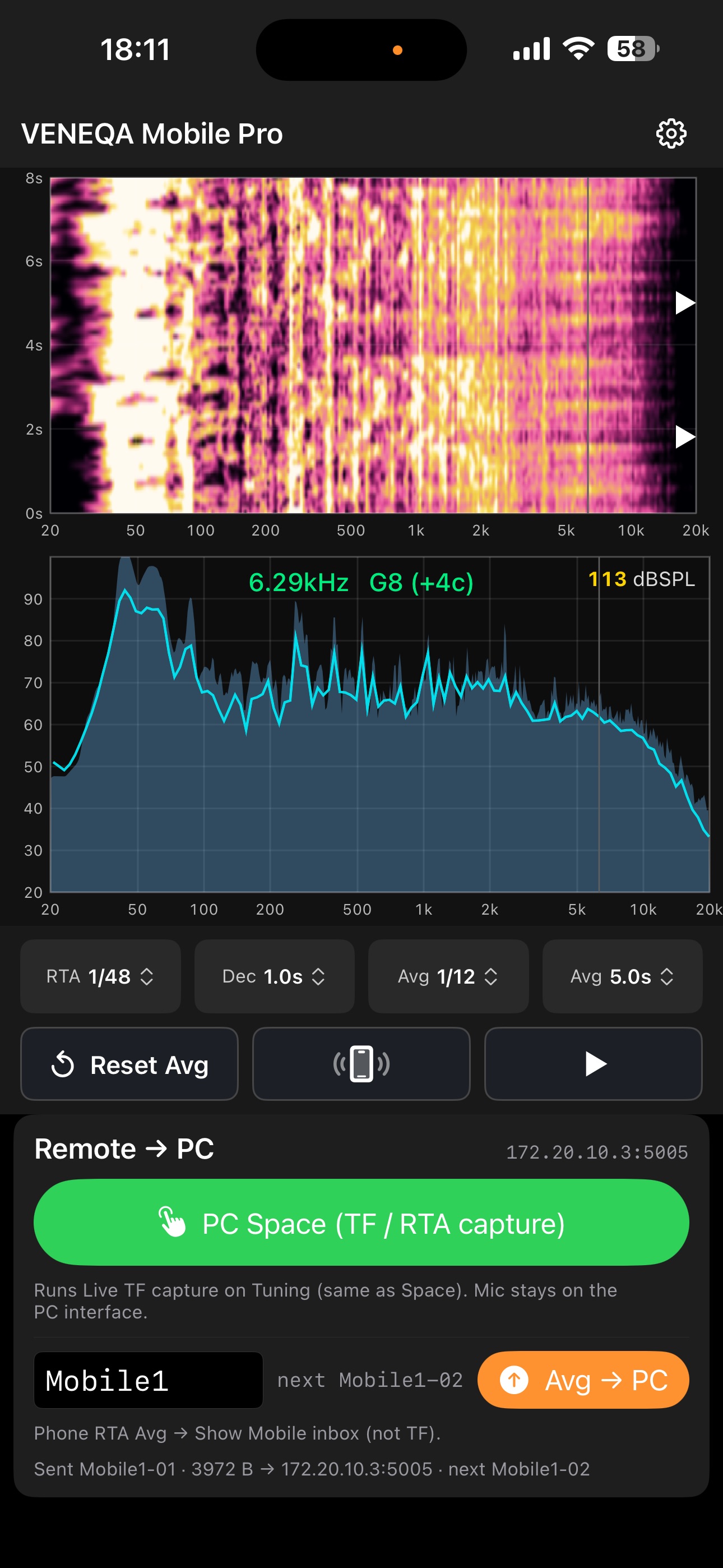Tap the cellular signal bars icon
The image size is (723, 1568).
click(x=531, y=49)
